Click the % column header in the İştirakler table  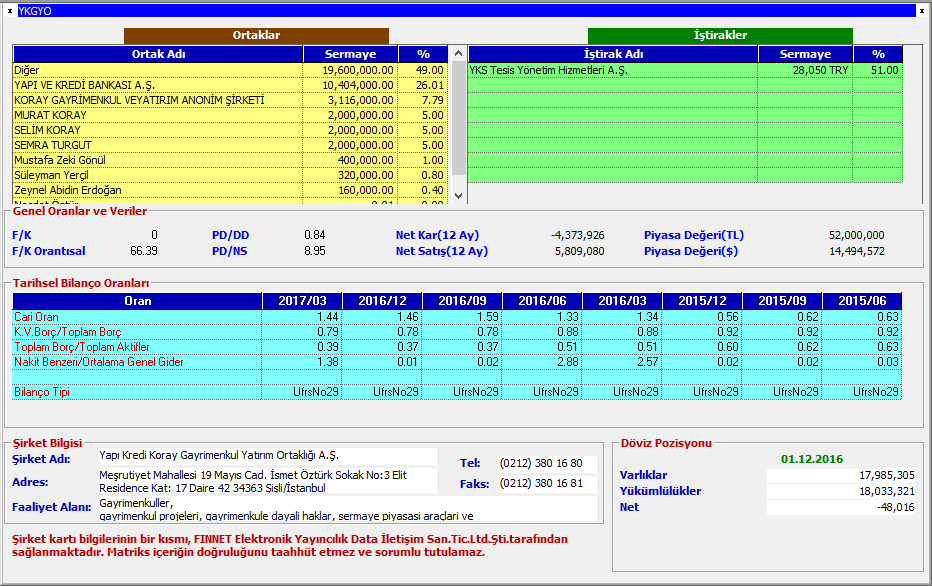click(x=878, y=54)
